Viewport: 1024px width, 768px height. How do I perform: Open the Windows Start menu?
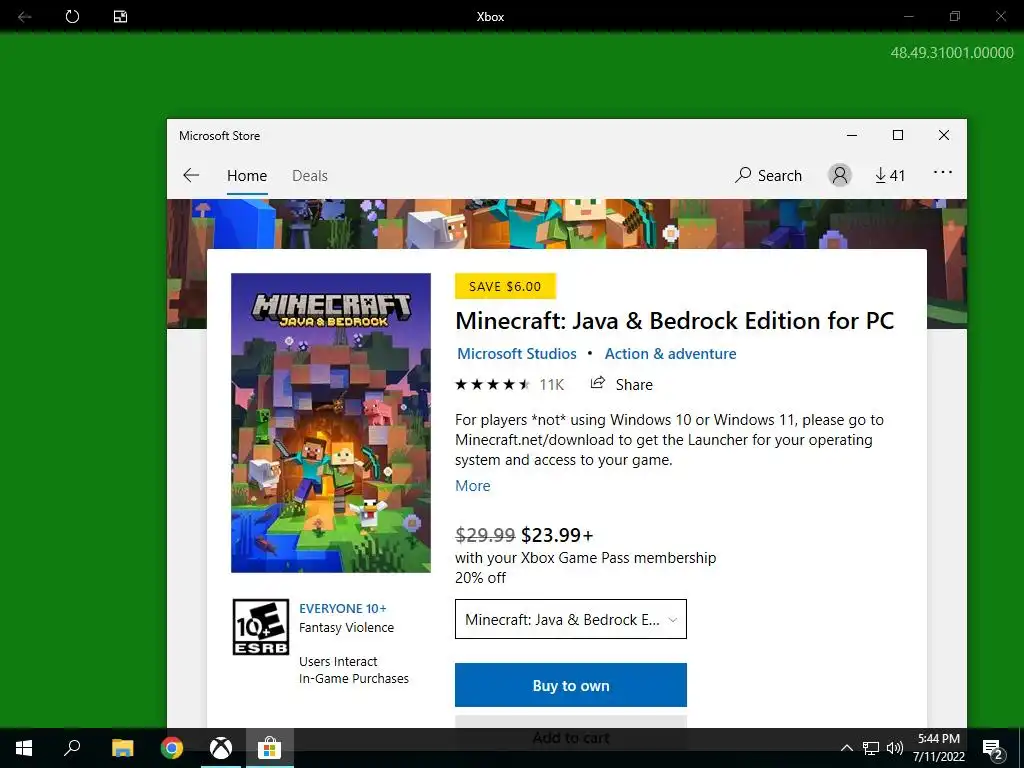[x=24, y=748]
